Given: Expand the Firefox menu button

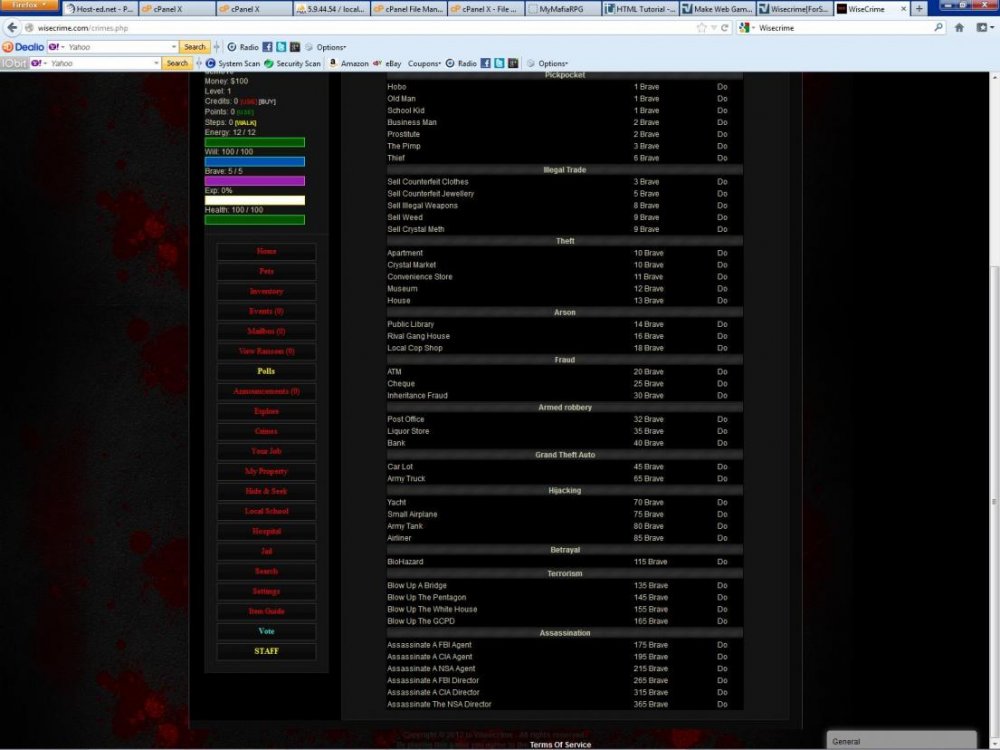Looking at the screenshot, I should (x=30, y=5).
